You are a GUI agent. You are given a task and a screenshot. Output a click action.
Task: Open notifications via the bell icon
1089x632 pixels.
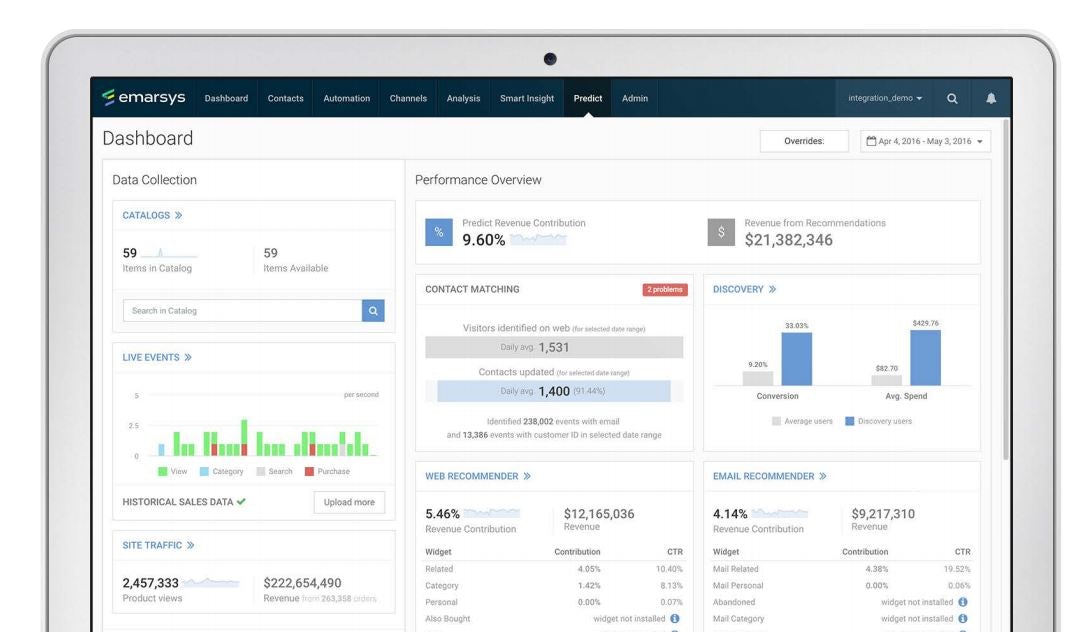(991, 98)
